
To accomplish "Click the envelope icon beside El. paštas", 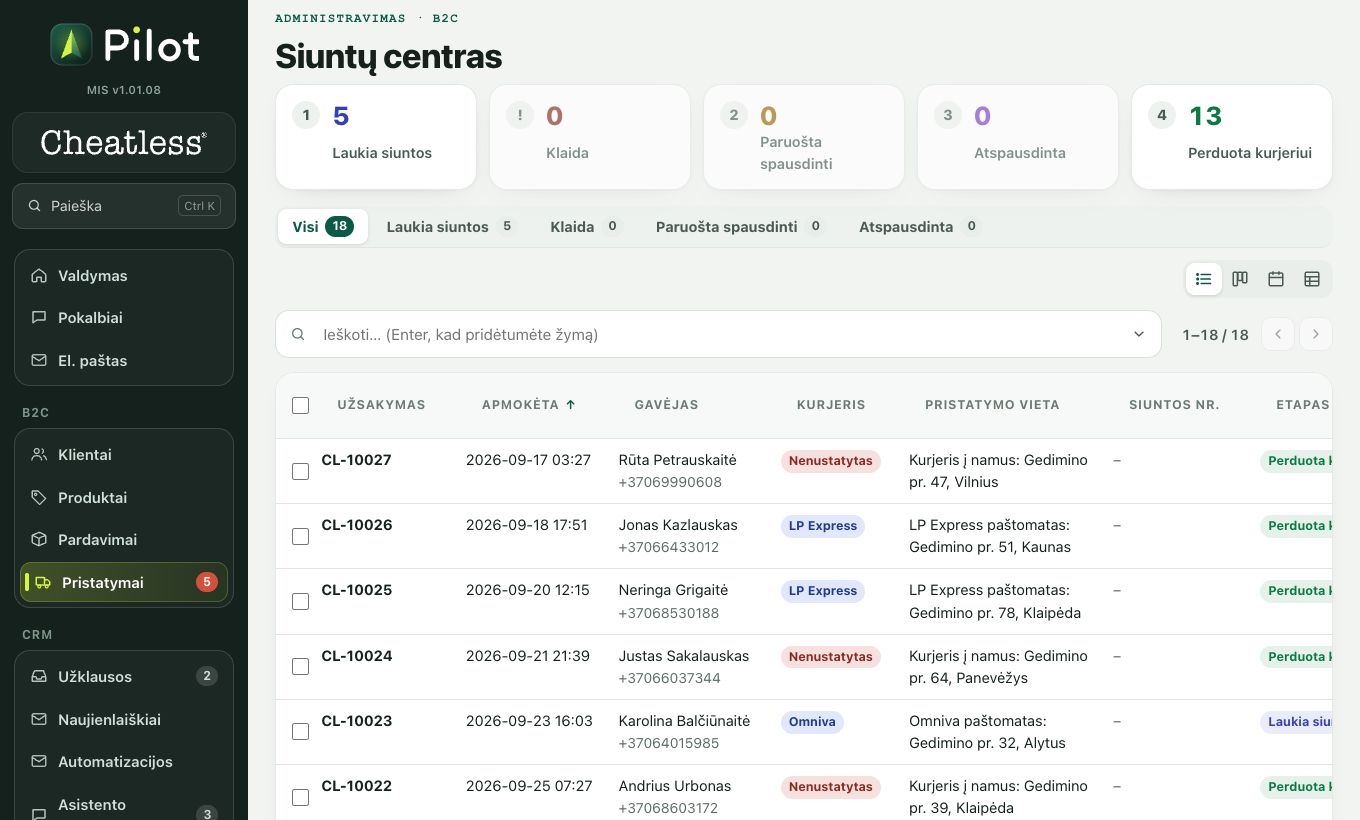I will point(39,361).
